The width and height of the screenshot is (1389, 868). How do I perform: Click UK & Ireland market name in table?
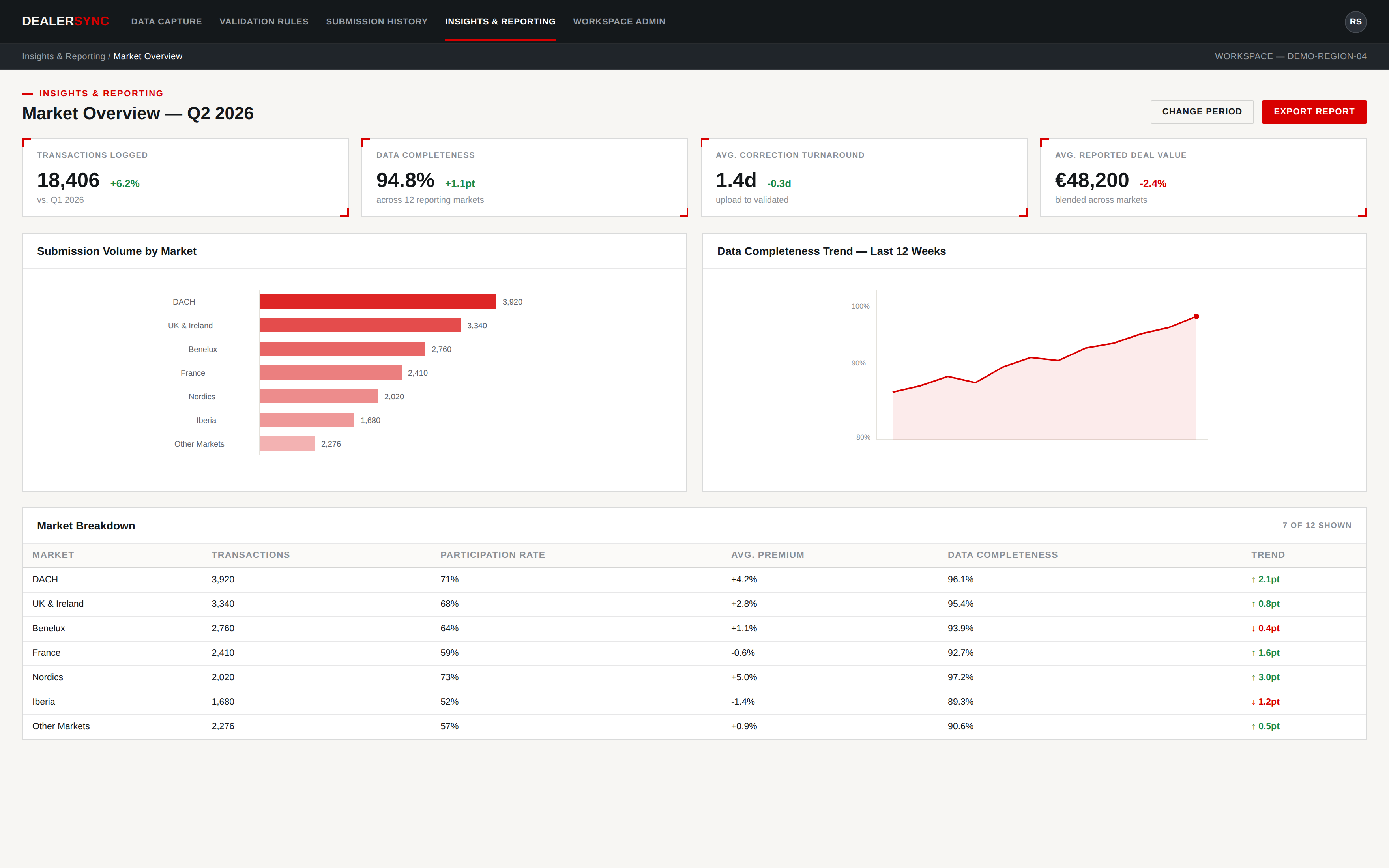click(x=58, y=604)
